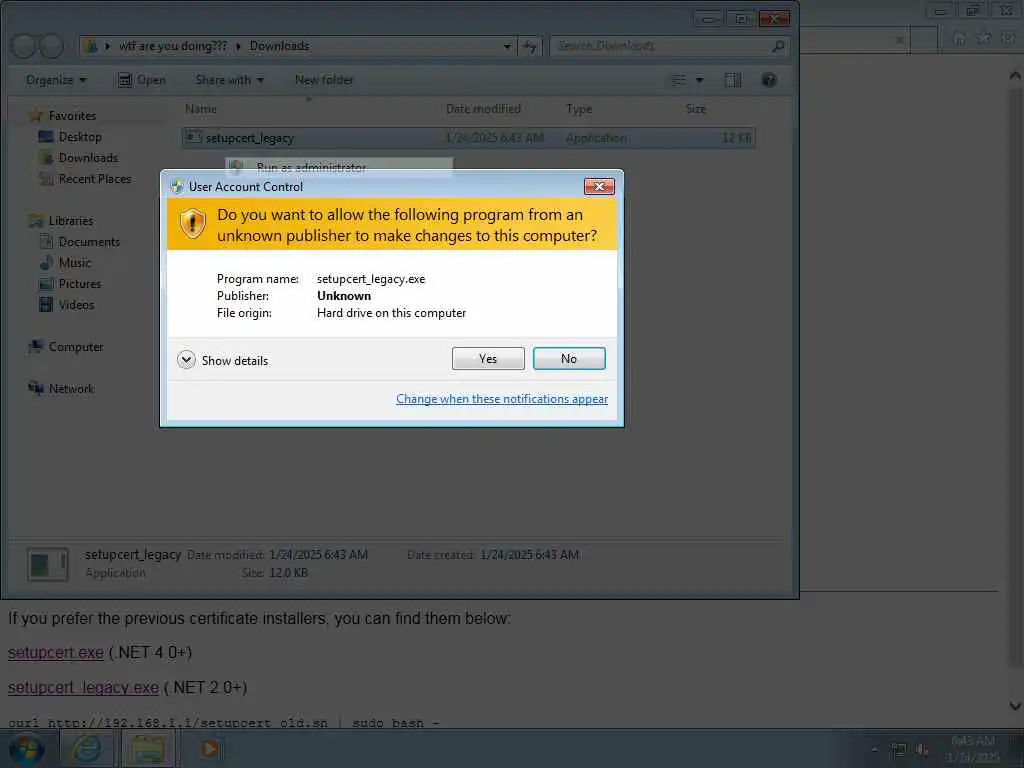Screen dimensions: 1024x768
Task: Select Libraries in navigation pane
Action: click(71, 221)
